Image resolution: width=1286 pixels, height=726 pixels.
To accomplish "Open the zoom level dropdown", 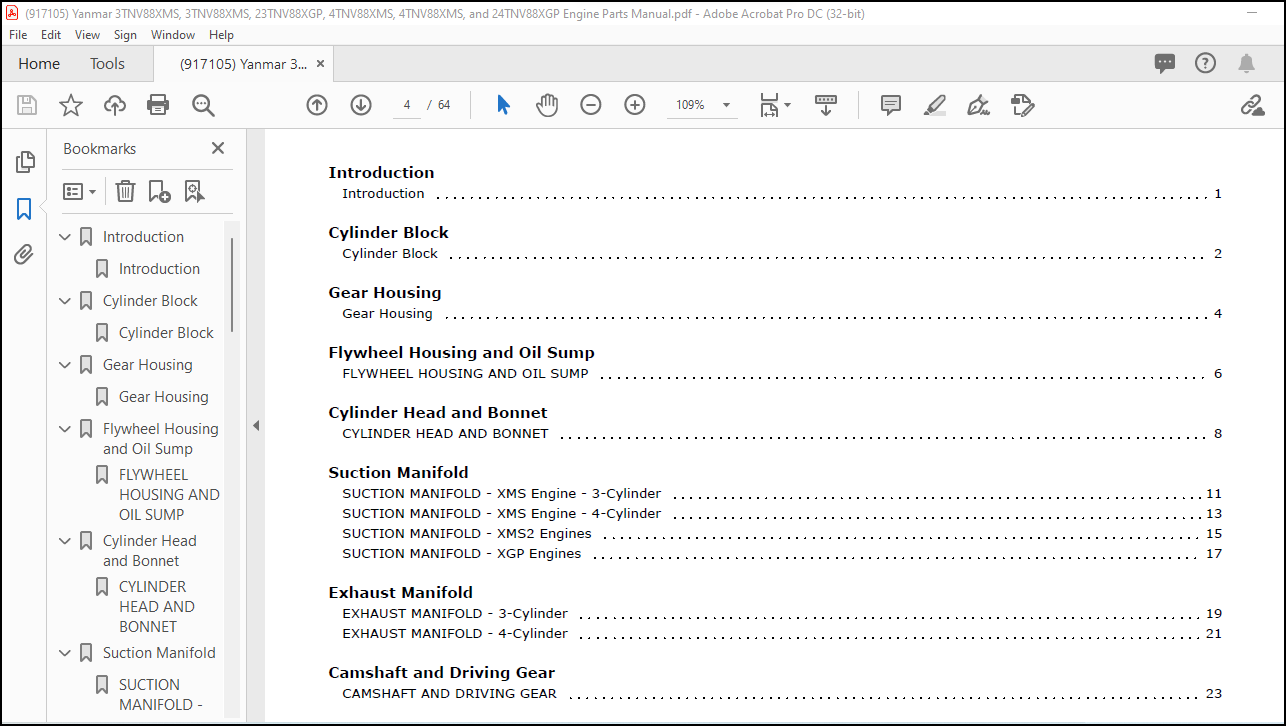I will tap(726, 105).
